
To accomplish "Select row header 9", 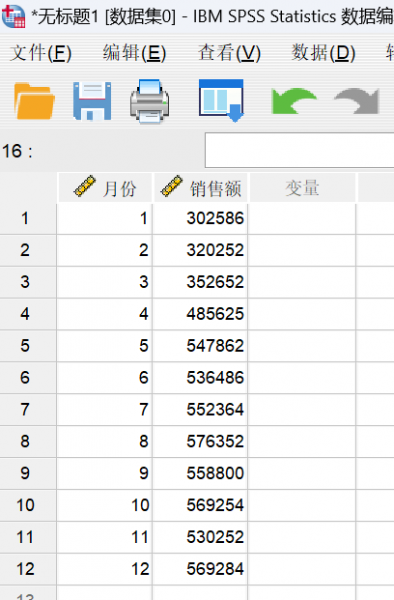I will click(x=28, y=473).
